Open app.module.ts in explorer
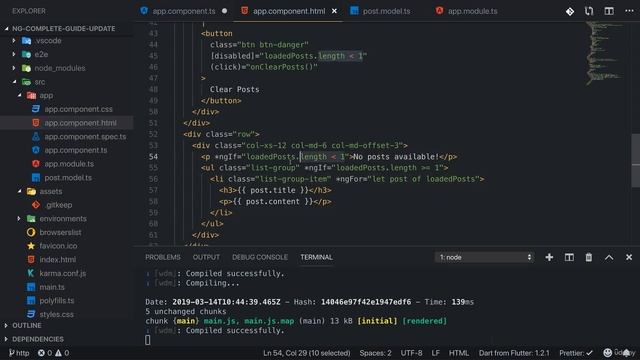Screen dimensions: 640x360 pyautogui.click(x=69, y=164)
